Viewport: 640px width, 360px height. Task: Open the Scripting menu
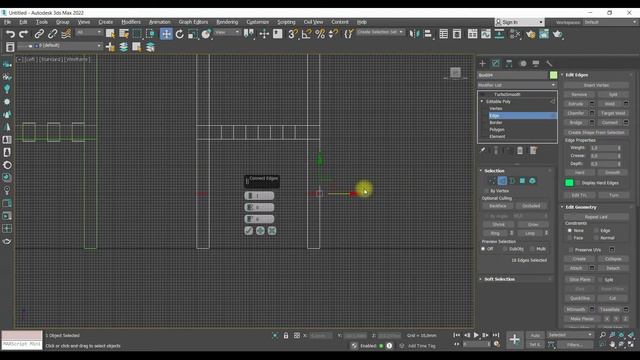point(287,22)
